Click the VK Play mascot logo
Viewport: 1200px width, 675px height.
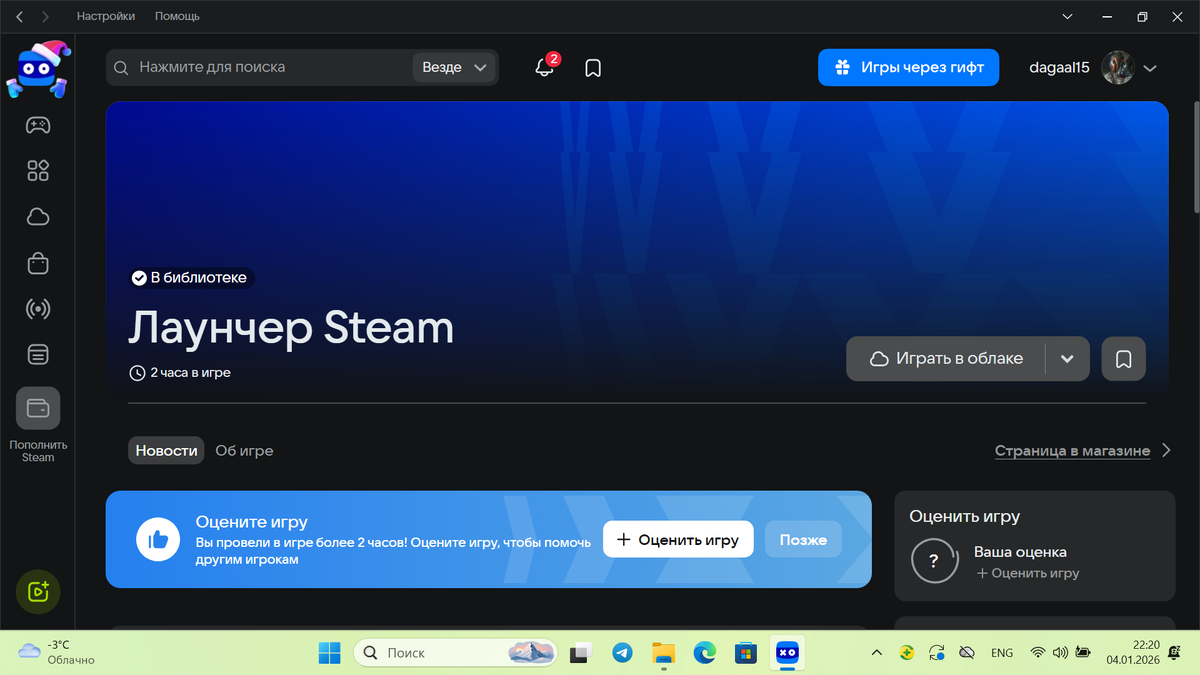(x=38, y=69)
